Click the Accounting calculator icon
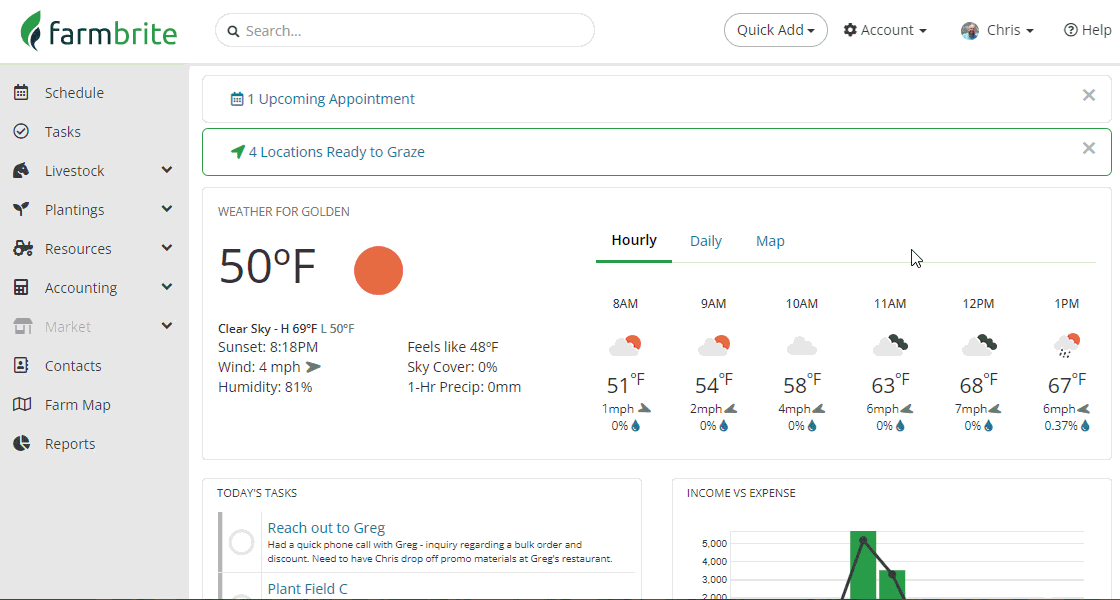The width and height of the screenshot is (1120, 600). 21,288
